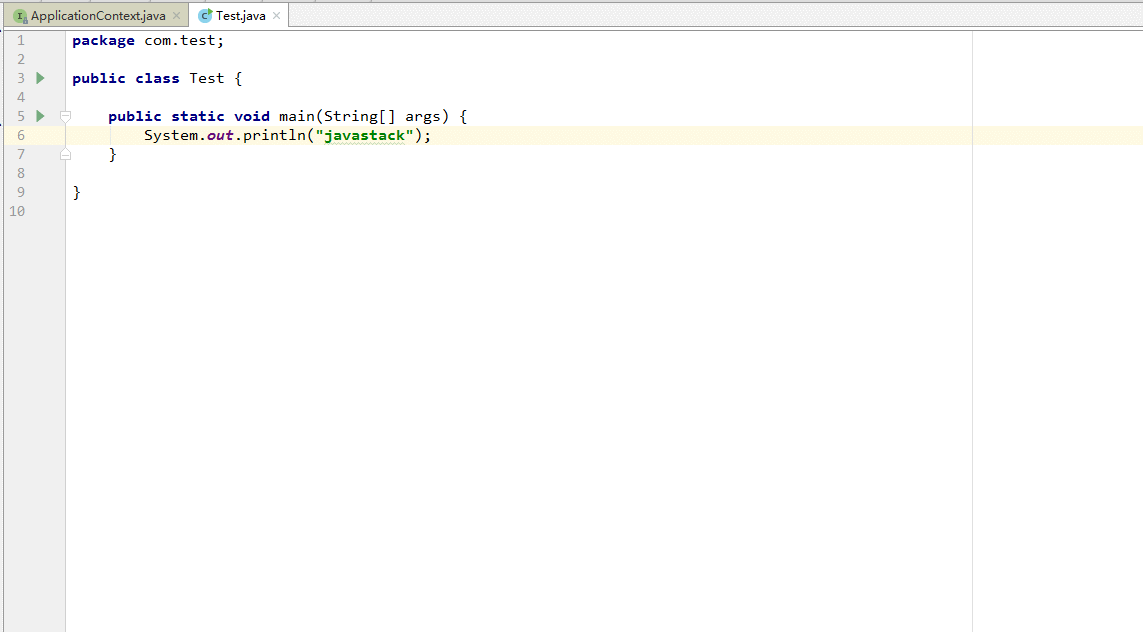Screen dimensions: 1143x632
Task: Click 'main' method name
Action: click(297, 116)
